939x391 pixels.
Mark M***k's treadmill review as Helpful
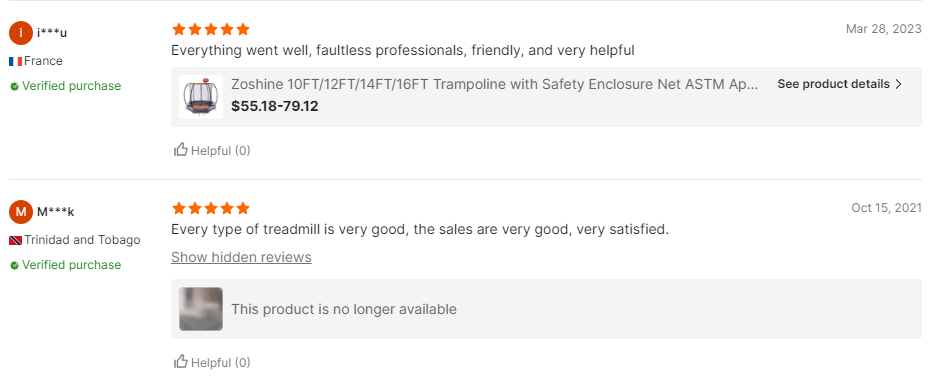pos(212,362)
